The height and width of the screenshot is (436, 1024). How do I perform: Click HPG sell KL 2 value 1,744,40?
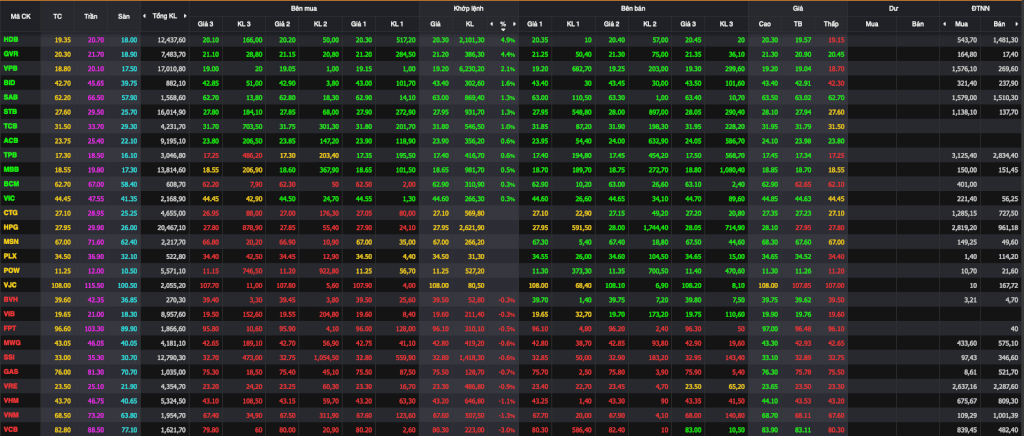click(x=654, y=226)
